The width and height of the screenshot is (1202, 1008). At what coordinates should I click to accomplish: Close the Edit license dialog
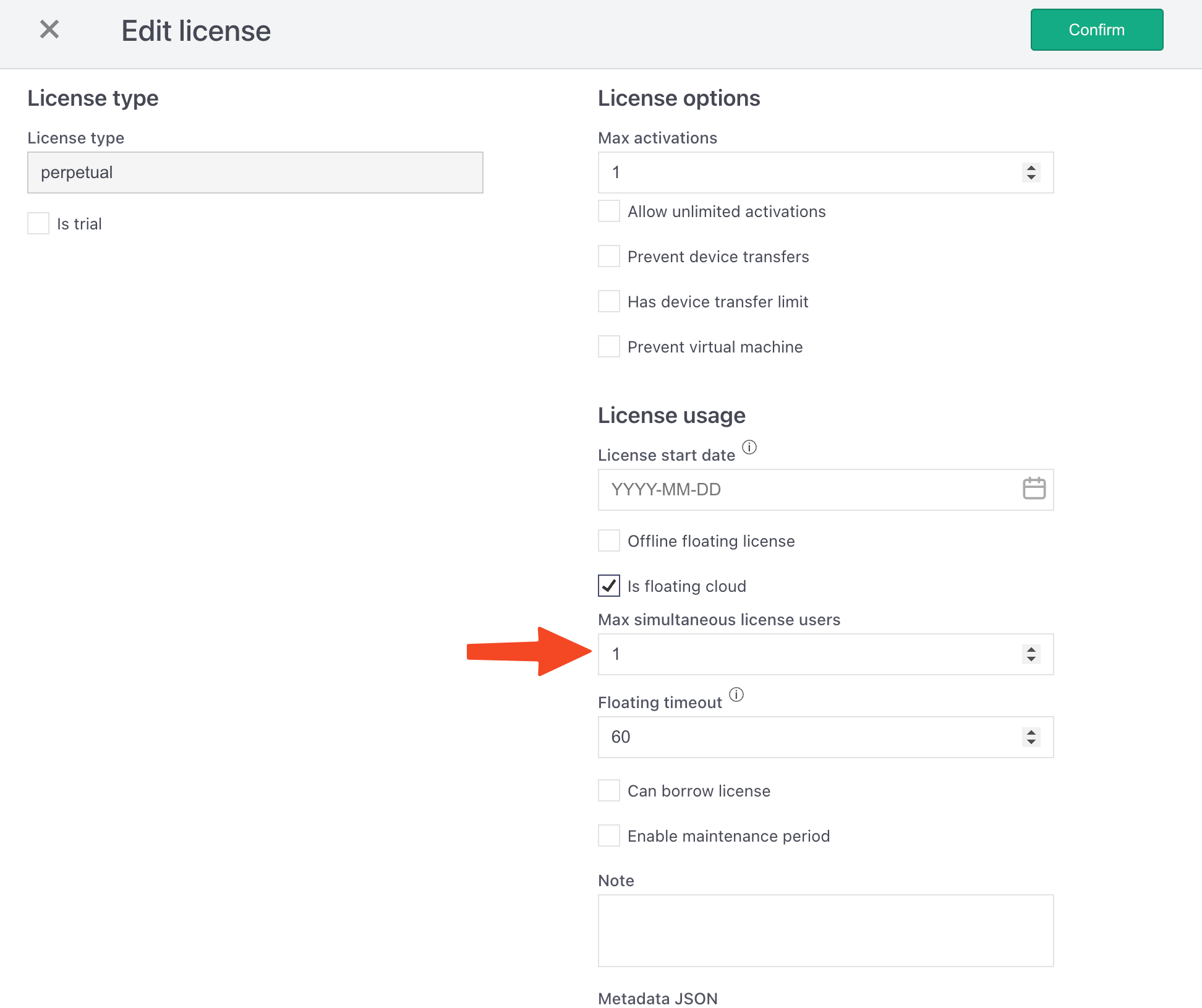click(49, 29)
